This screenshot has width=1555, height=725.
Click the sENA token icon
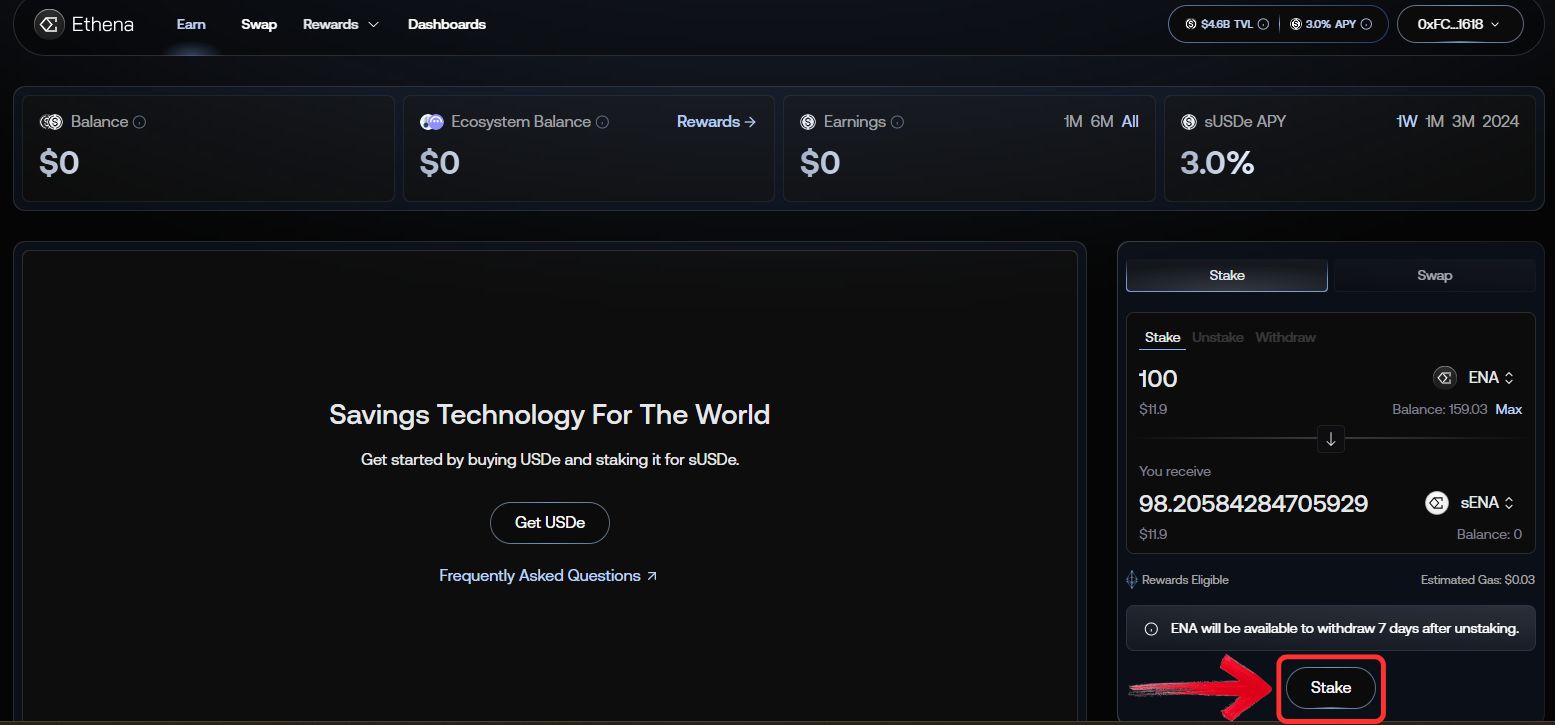(1437, 503)
